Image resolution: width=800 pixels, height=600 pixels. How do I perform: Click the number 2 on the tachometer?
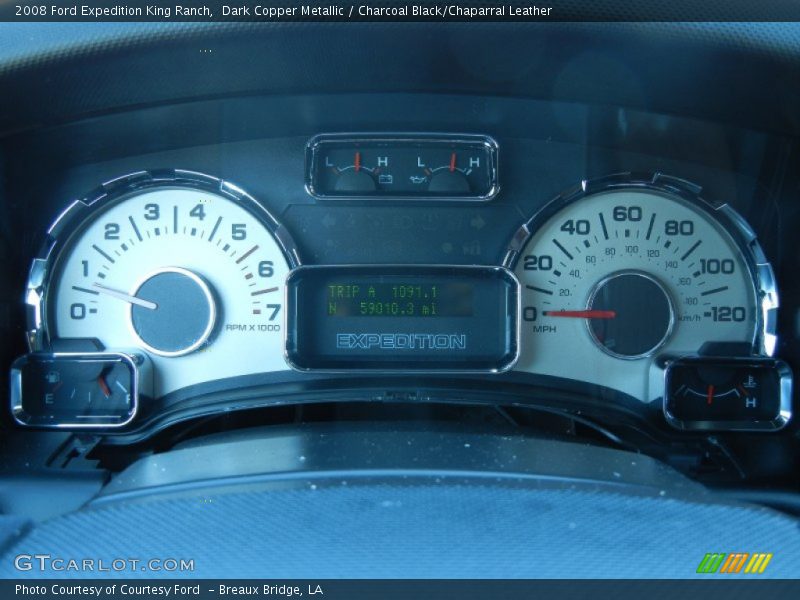[111, 232]
